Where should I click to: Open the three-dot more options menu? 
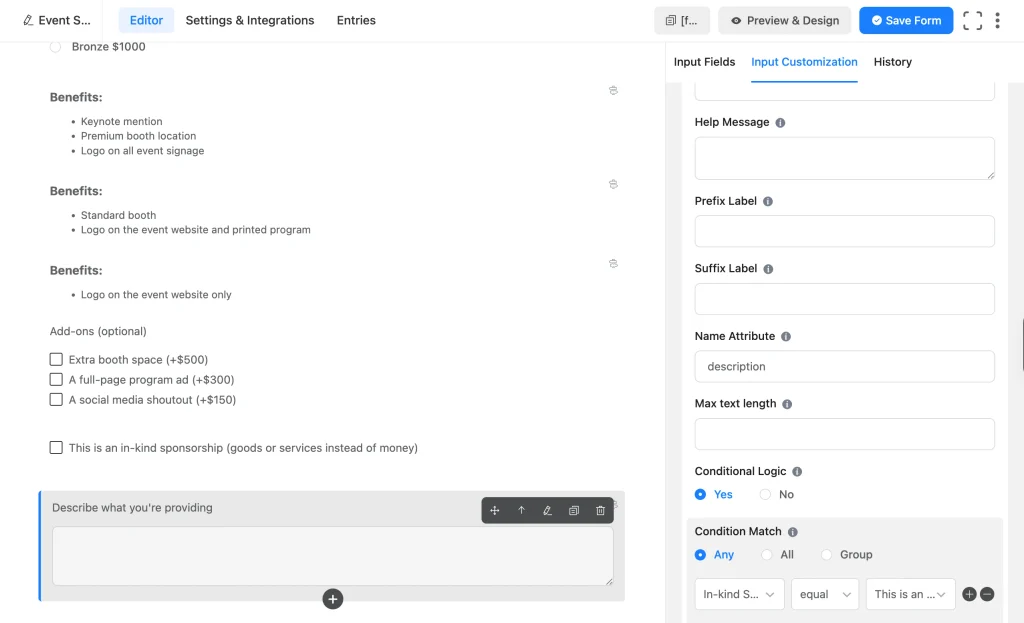pos(997,20)
